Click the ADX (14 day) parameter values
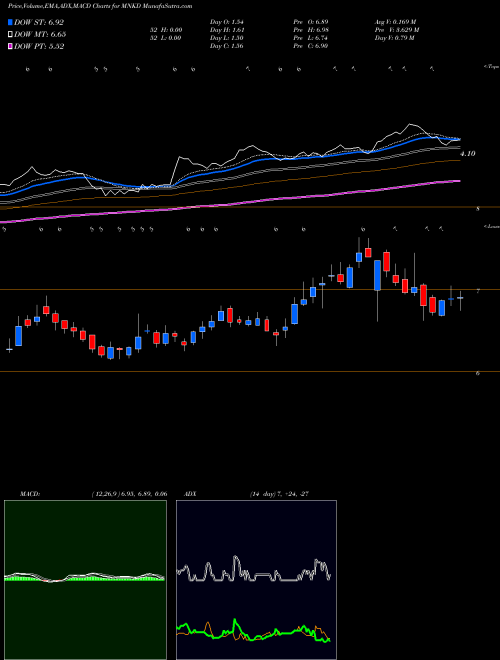 pos(279,494)
